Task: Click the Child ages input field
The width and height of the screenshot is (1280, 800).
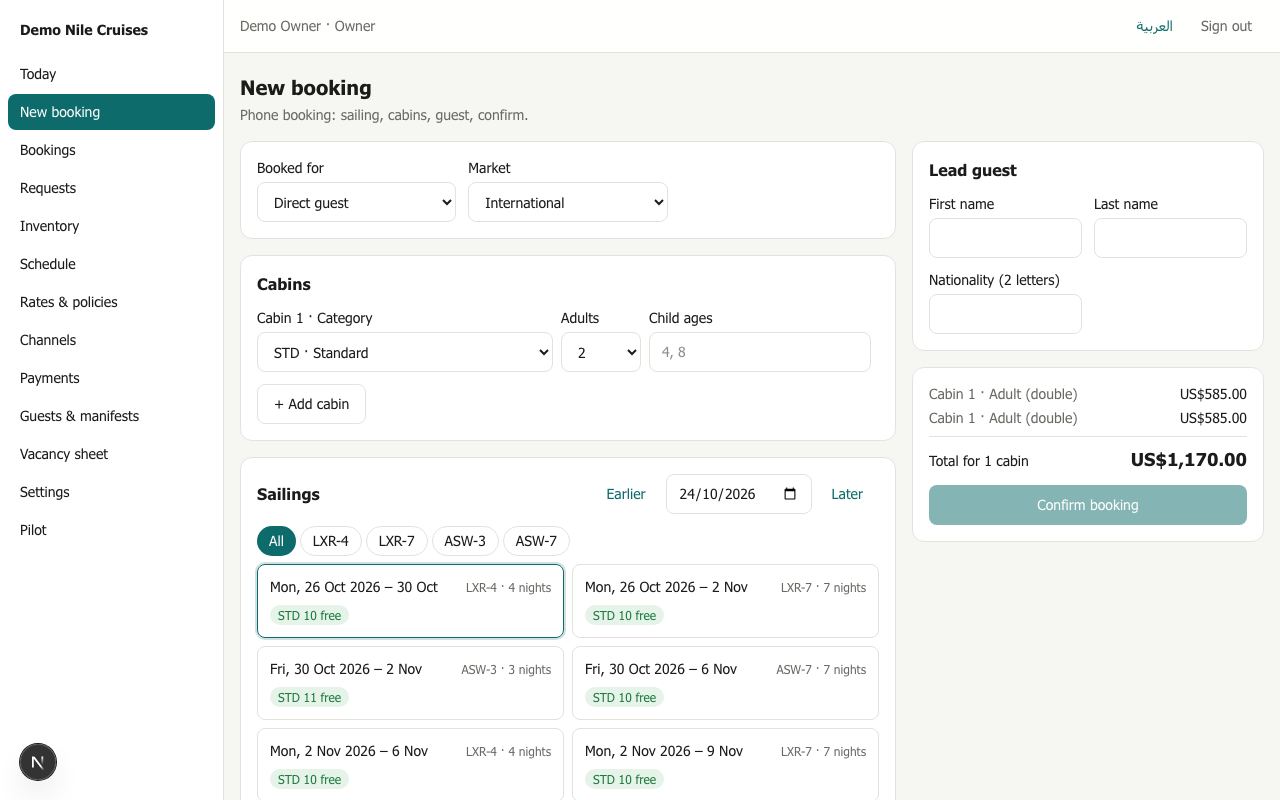Action: (x=760, y=352)
